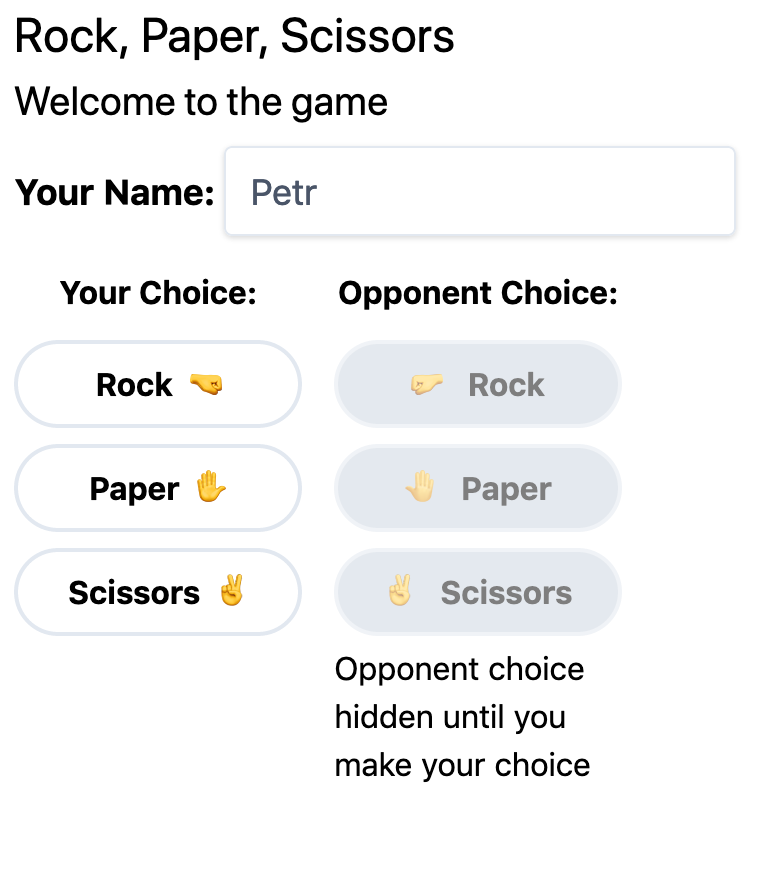Click the name Petr inside the text box

tap(284, 192)
